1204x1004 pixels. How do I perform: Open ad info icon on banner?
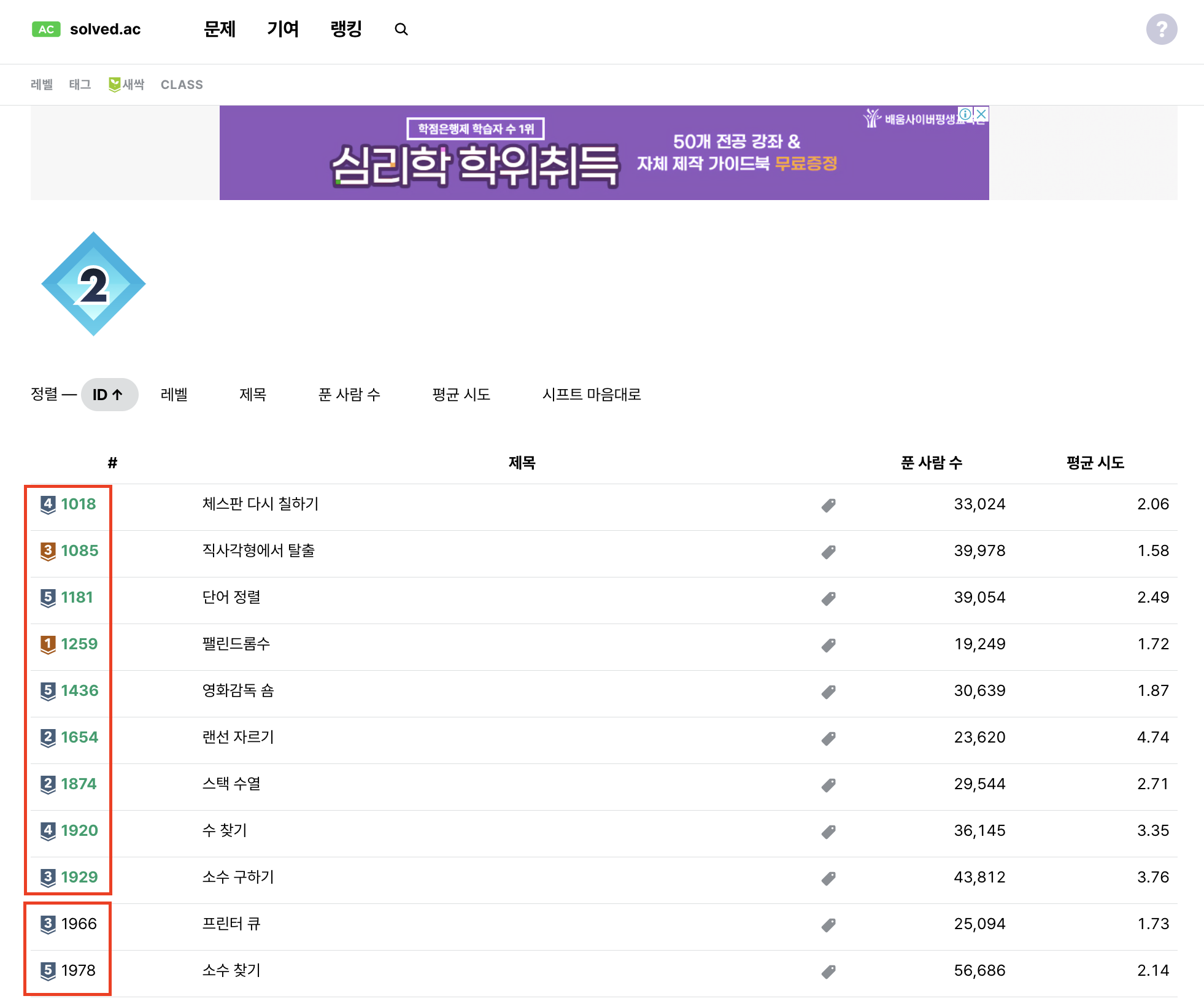pos(965,114)
